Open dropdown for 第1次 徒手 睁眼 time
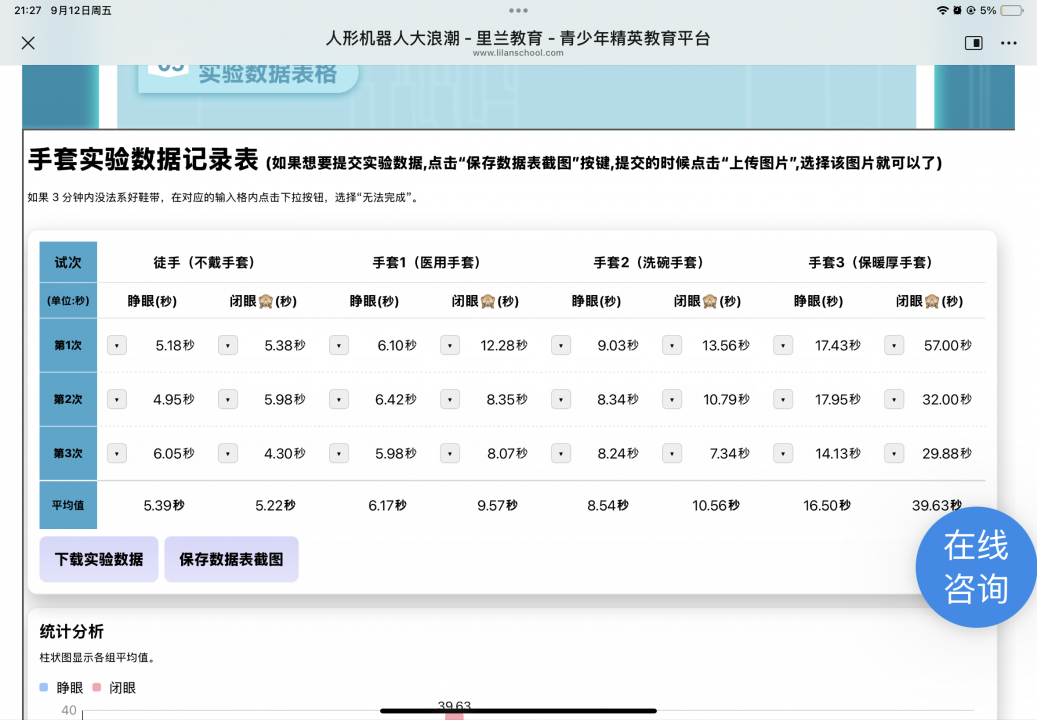Viewport: 1037px width, 720px height. point(117,345)
